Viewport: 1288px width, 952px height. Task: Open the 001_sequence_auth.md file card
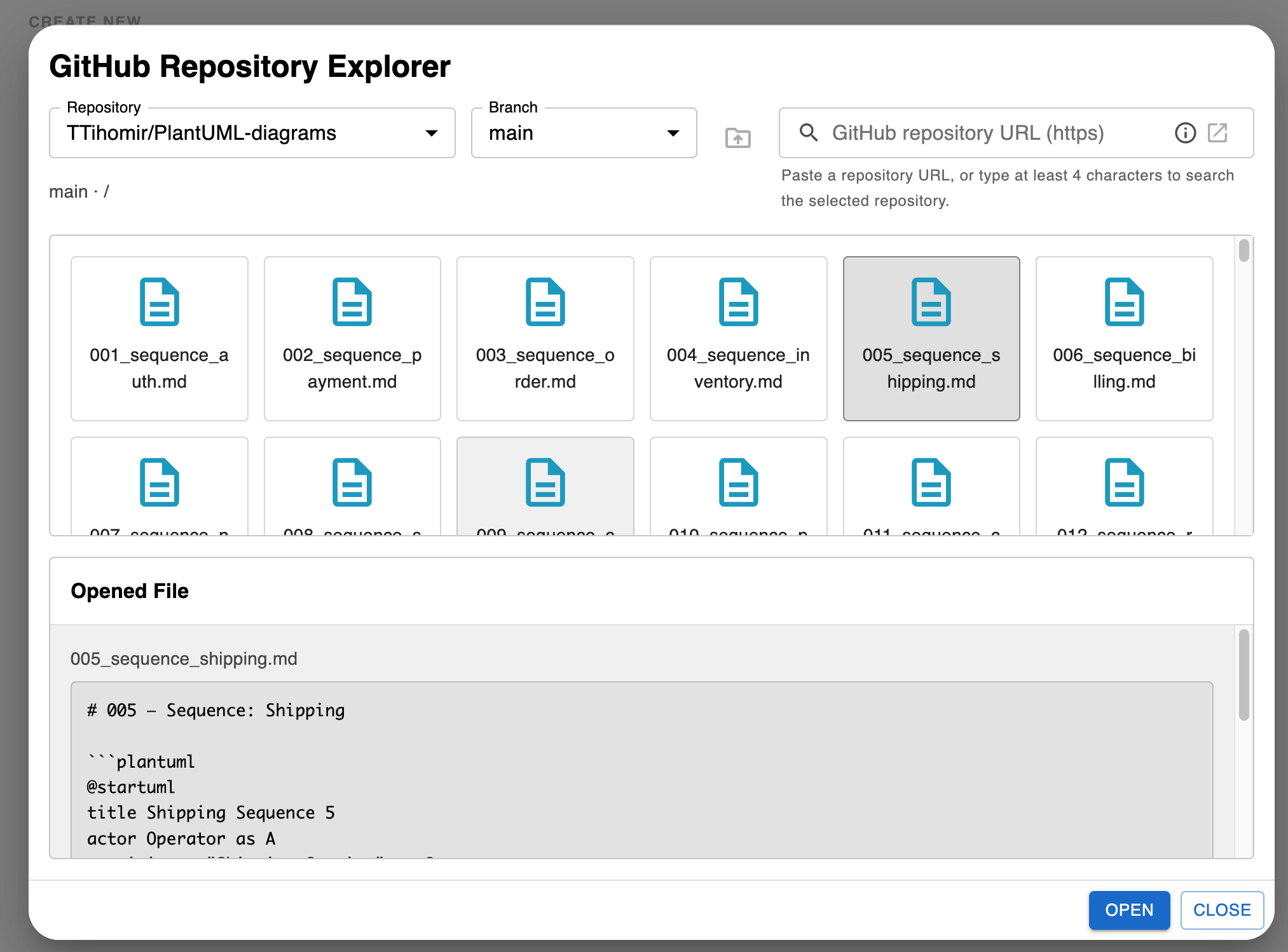point(159,339)
